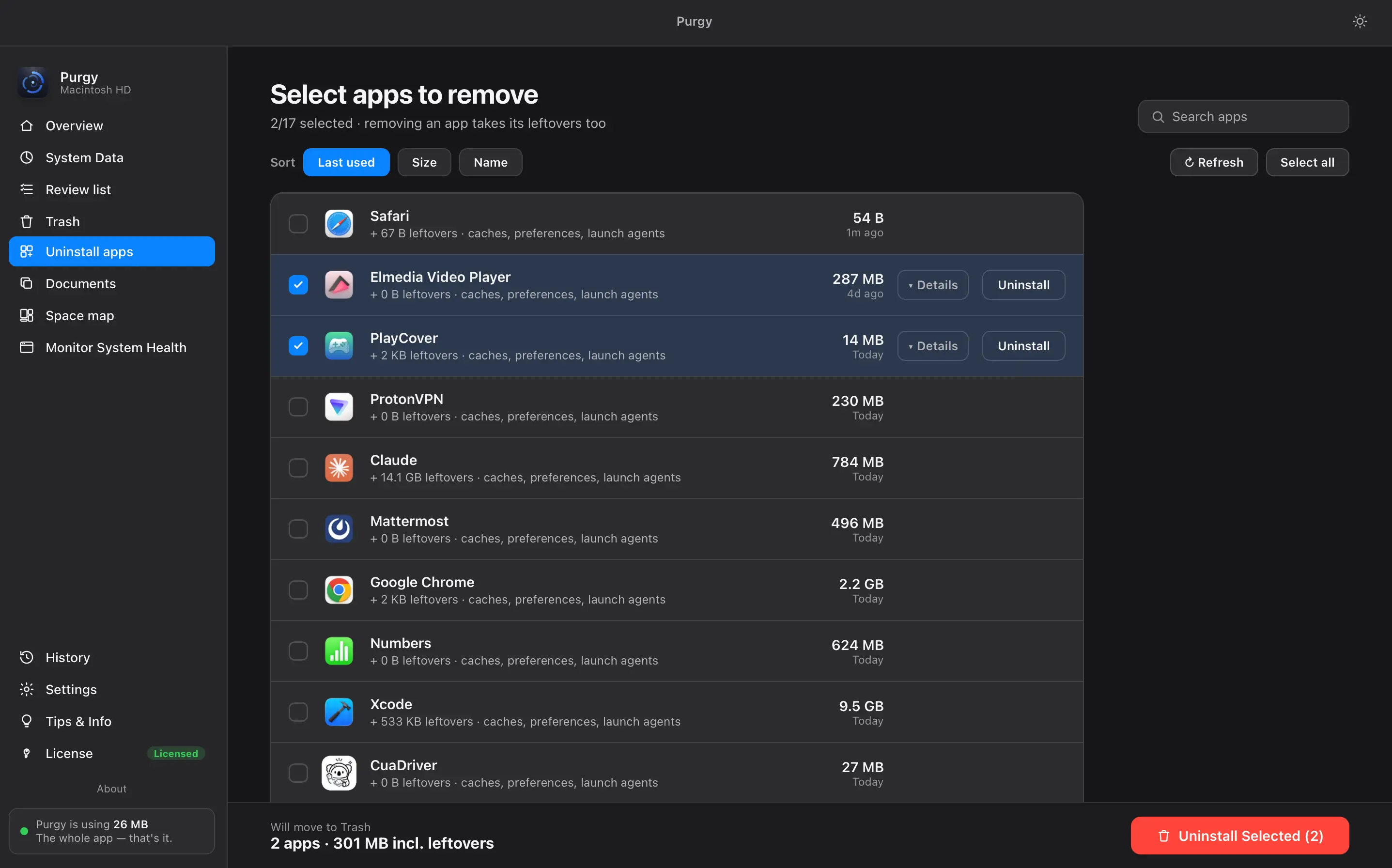
Task: Open the Overview section
Action: pyautogui.click(x=112, y=125)
